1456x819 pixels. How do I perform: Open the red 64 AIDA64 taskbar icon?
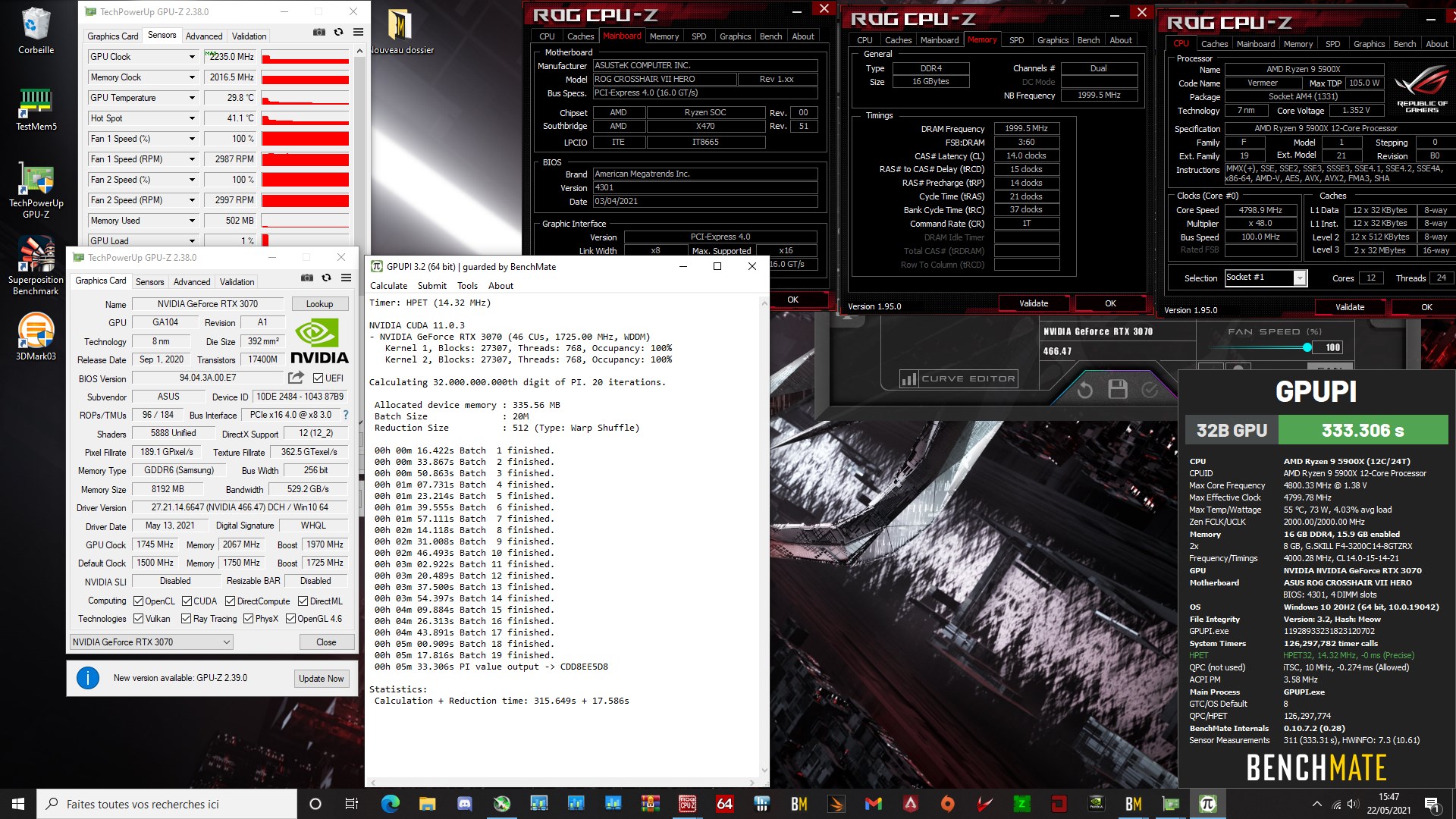(x=724, y=804)
